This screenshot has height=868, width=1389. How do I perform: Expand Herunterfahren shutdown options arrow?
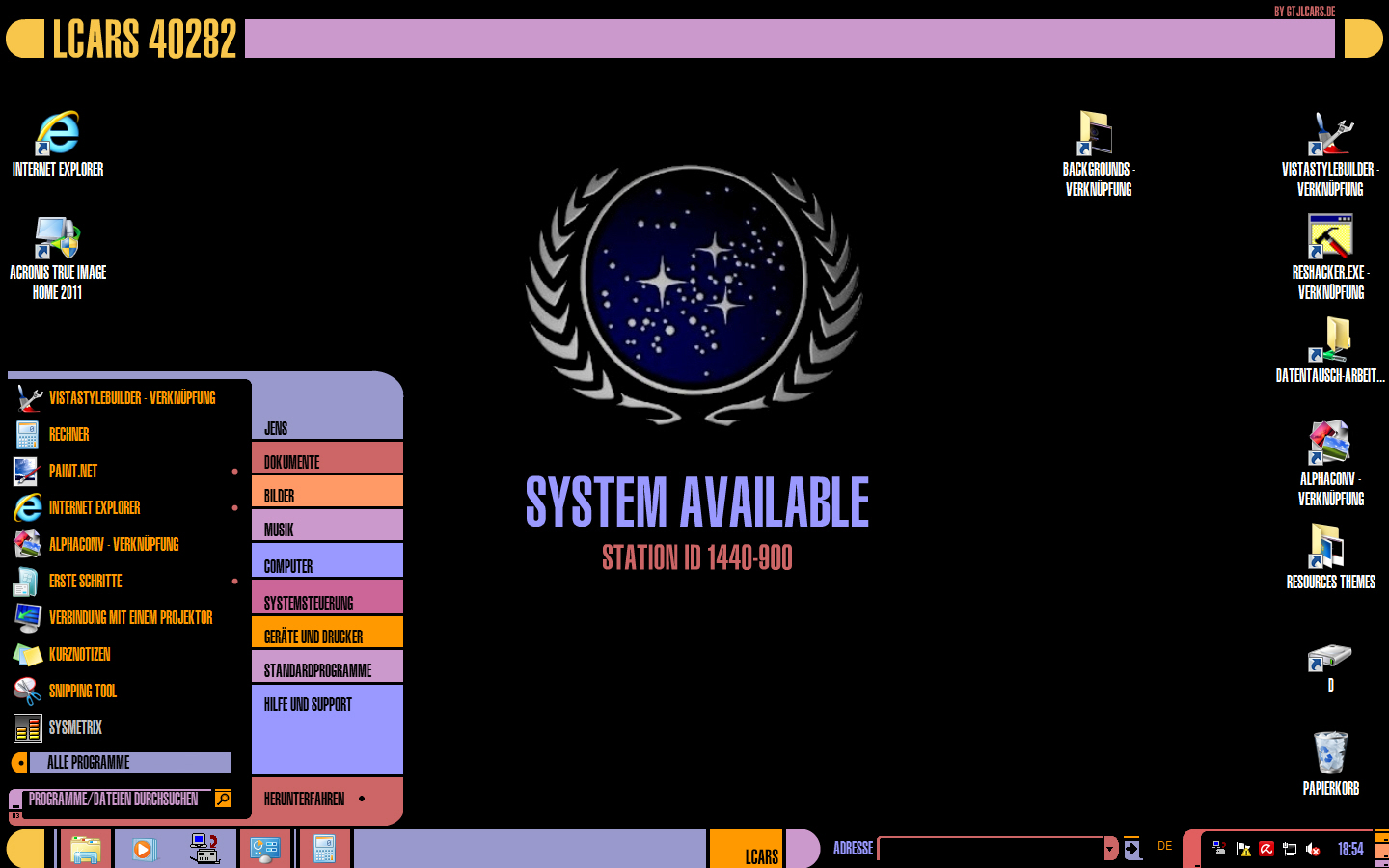(362, 799)
